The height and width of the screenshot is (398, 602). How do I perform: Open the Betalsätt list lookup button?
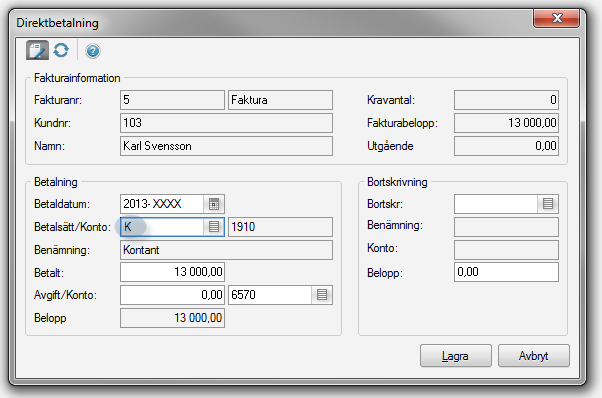[214, 227]
